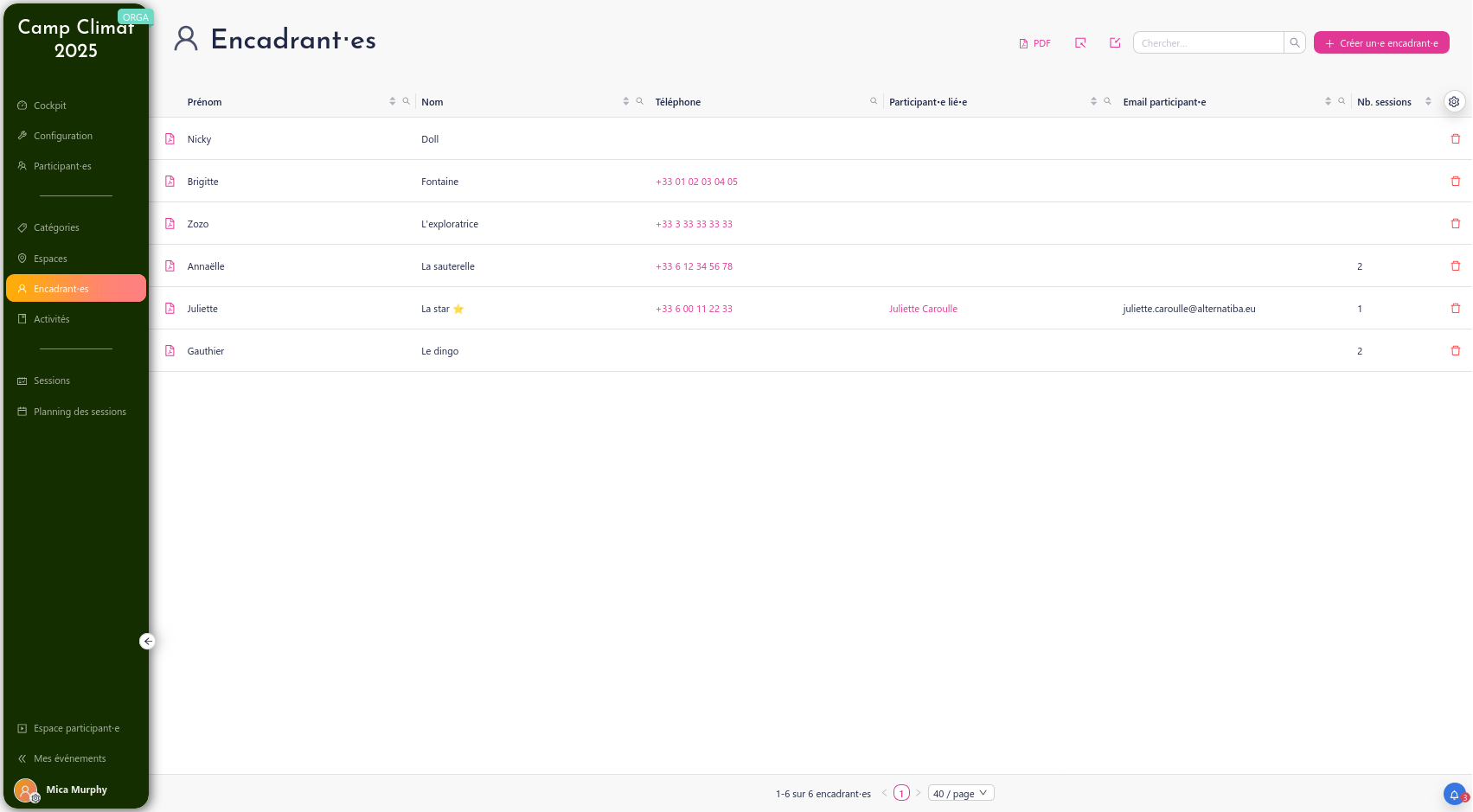Delete the Nicky Doll row

tap(1456, 139)
